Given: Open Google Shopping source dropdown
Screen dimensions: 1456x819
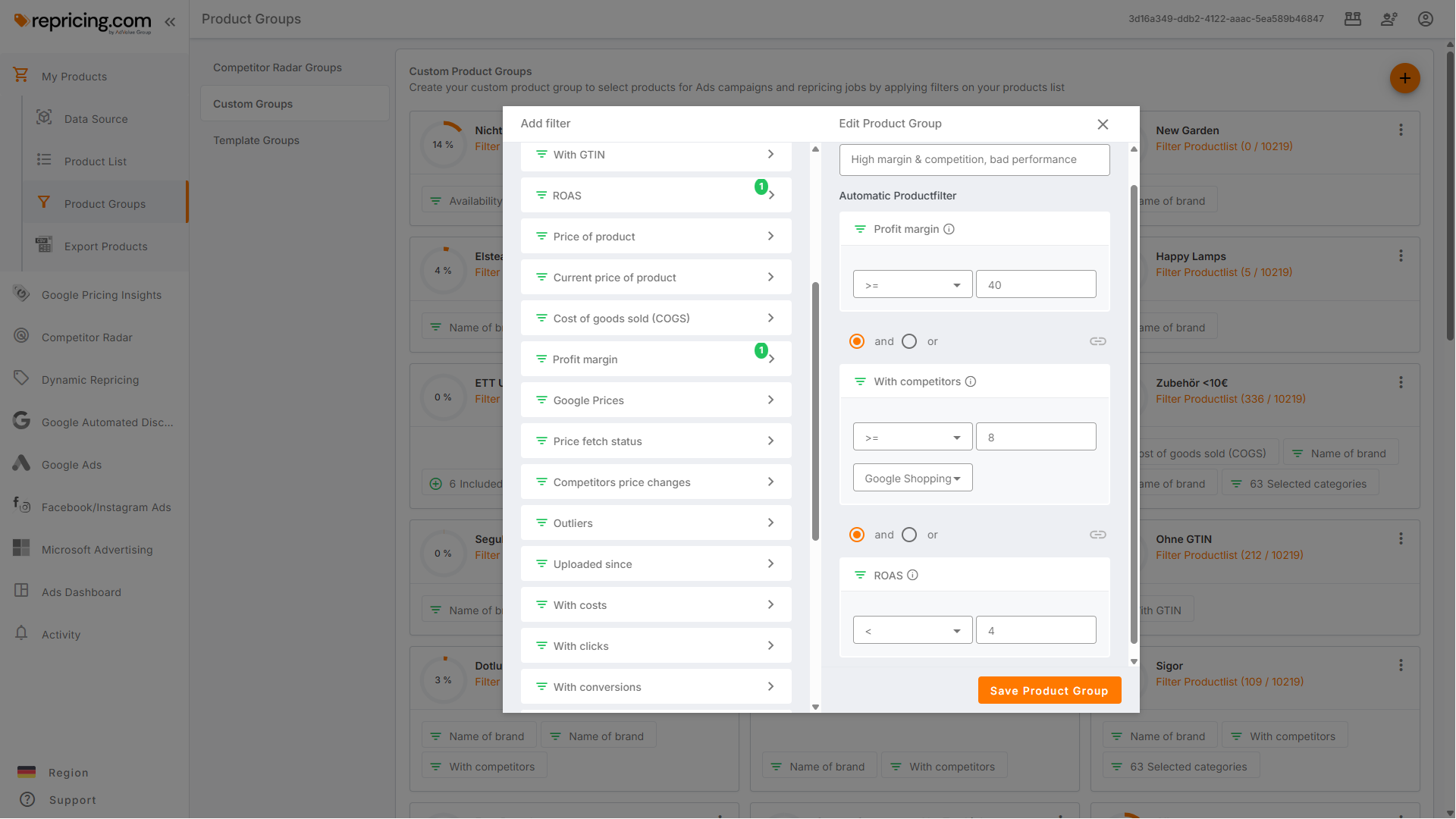Looking at the screenshot, I should coord(912,478).
